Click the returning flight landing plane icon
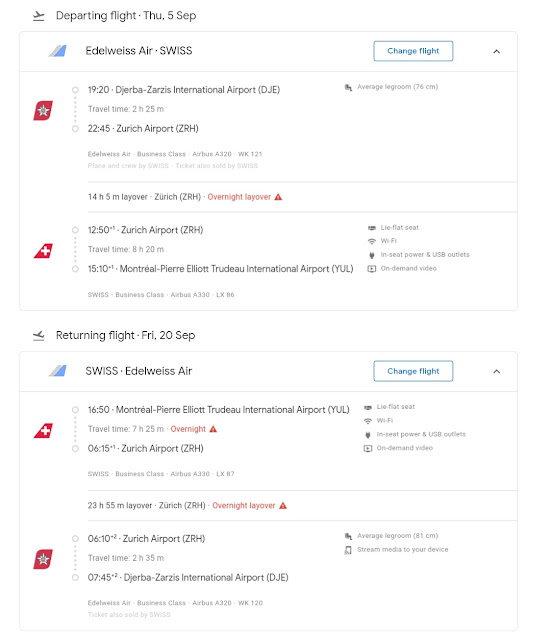Viewport: 551px width, 640px height. point(39,336)
